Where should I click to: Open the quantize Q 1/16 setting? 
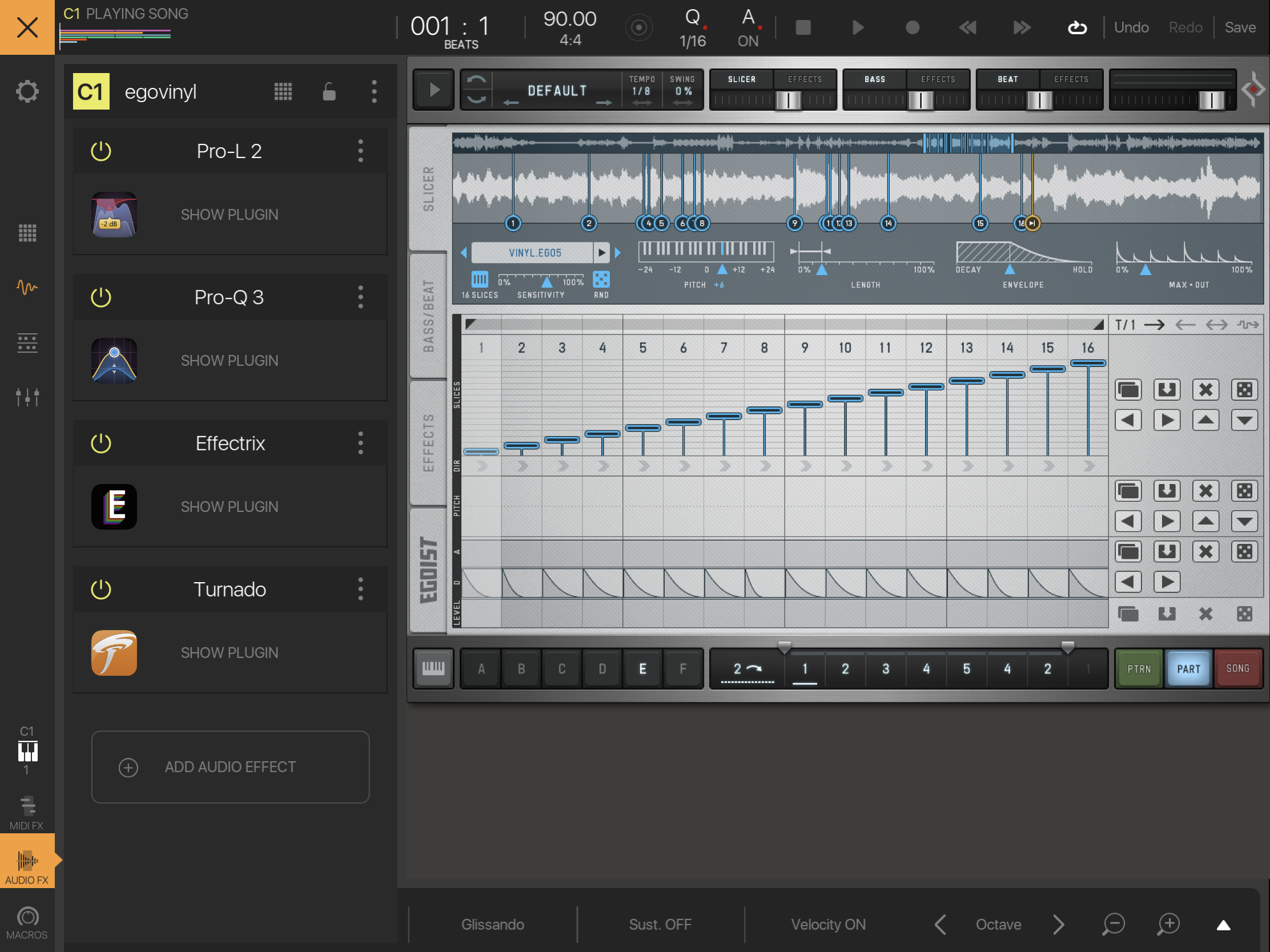[x=693, y=27]
